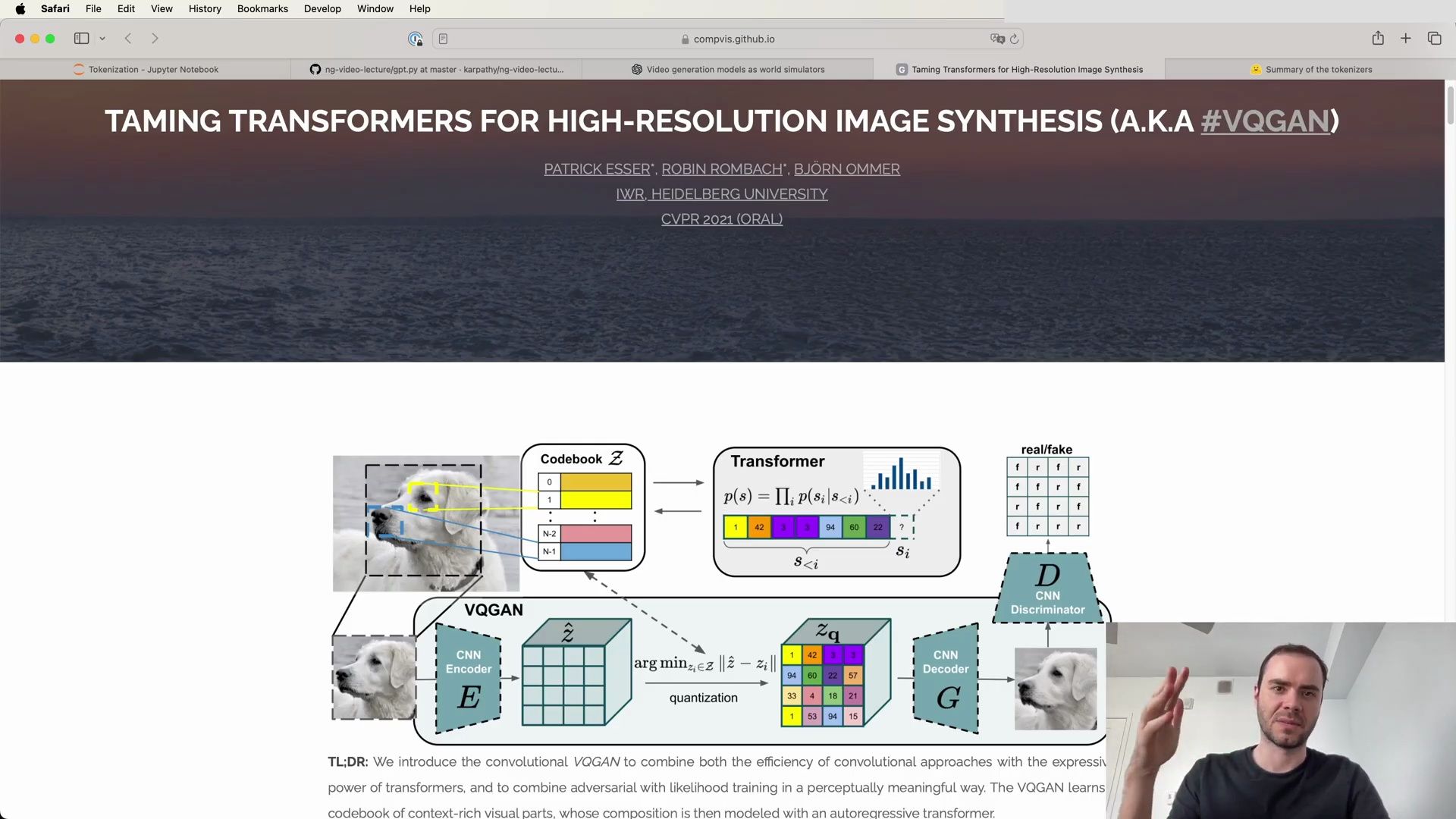Screen dimensions: 1456x819
Task: Go forward to the next page
Action: click(x=155, y=39)
